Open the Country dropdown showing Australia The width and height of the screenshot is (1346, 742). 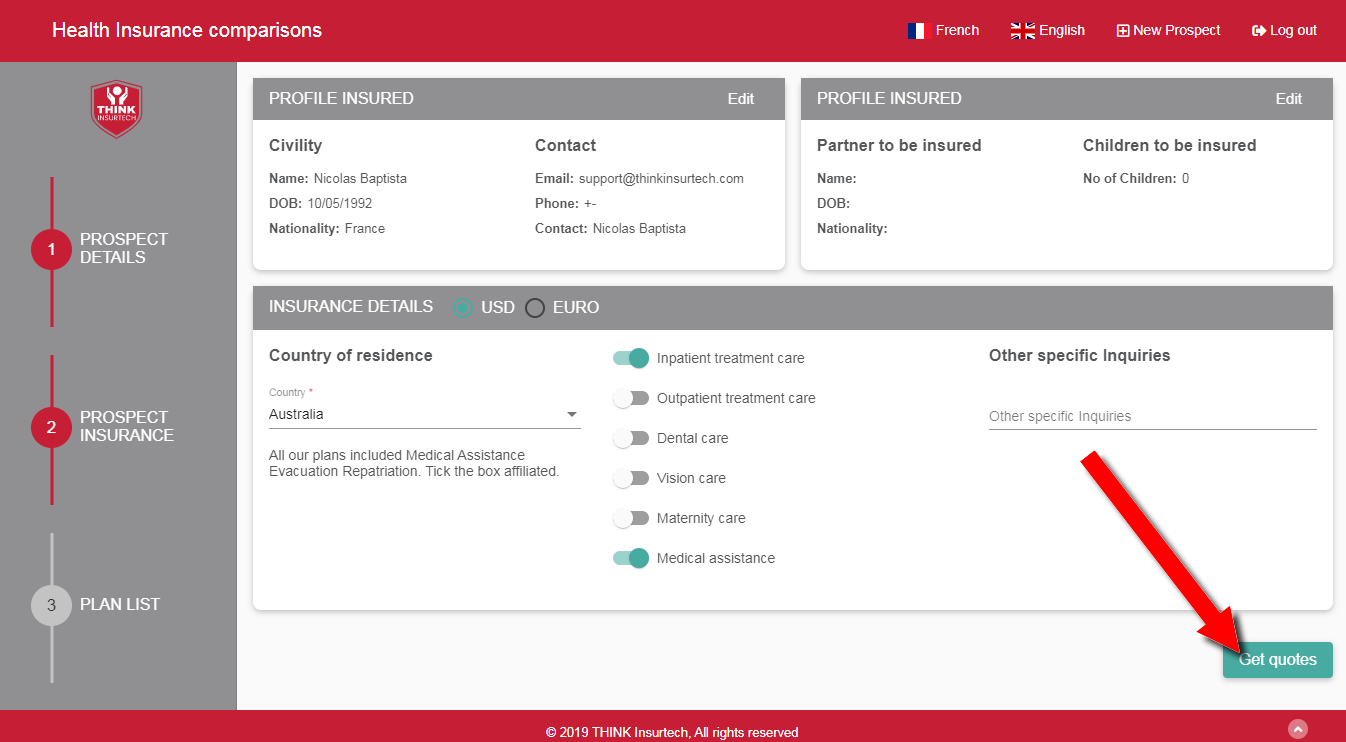pos(424,414)
